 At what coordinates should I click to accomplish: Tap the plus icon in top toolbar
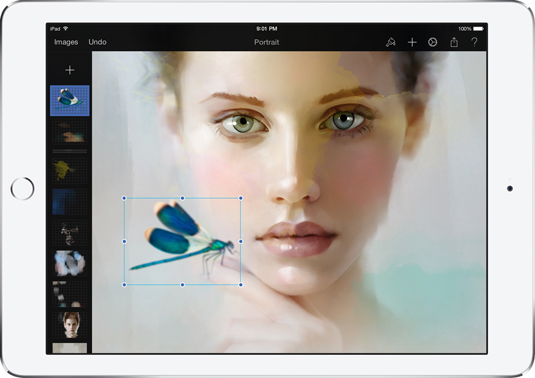[412, 42]
